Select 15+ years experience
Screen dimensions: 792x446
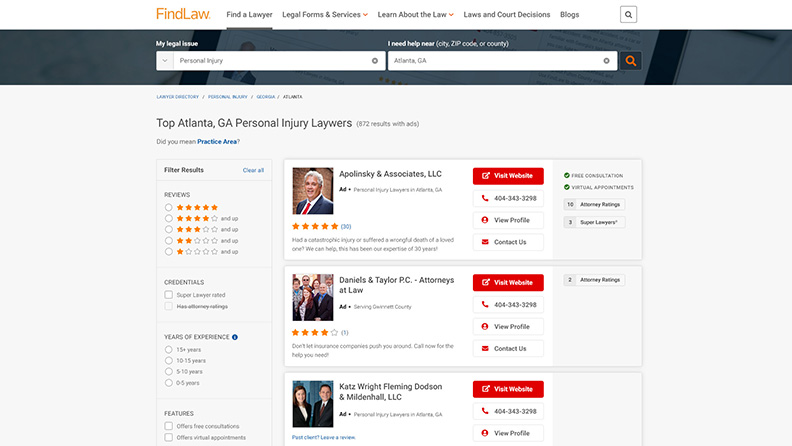click(x=169, y=350)
